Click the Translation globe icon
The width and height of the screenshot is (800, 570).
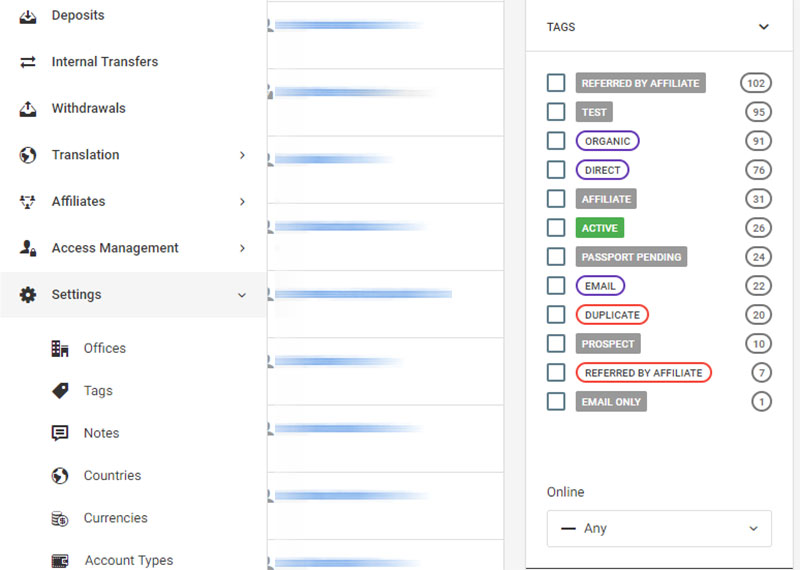[28, 155]
